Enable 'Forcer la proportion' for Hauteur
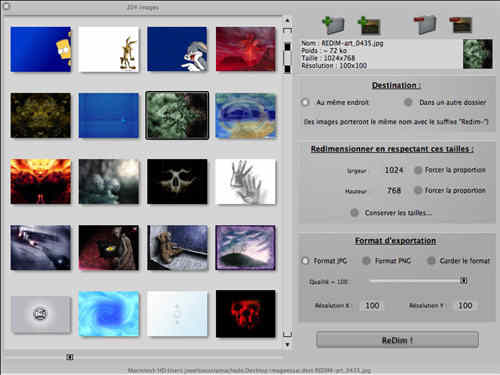This screenshot has width=500, height=375. (418, 190)
